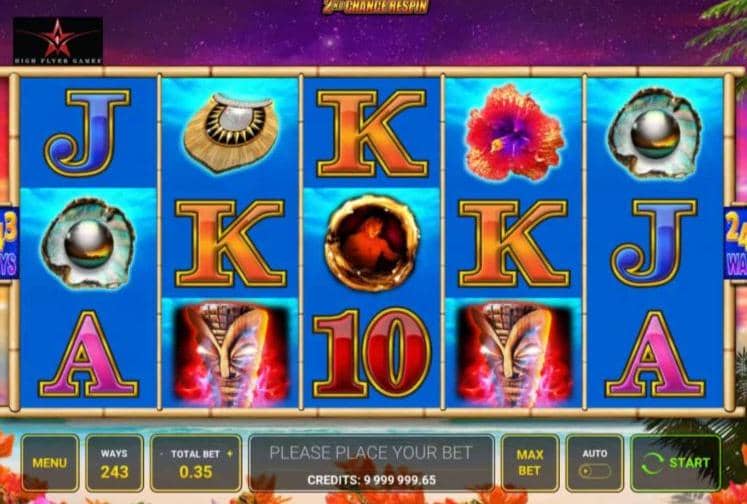Select the woven necklace symbol on reel two
The width and height of the screenshot is (747, 504).
231,132
